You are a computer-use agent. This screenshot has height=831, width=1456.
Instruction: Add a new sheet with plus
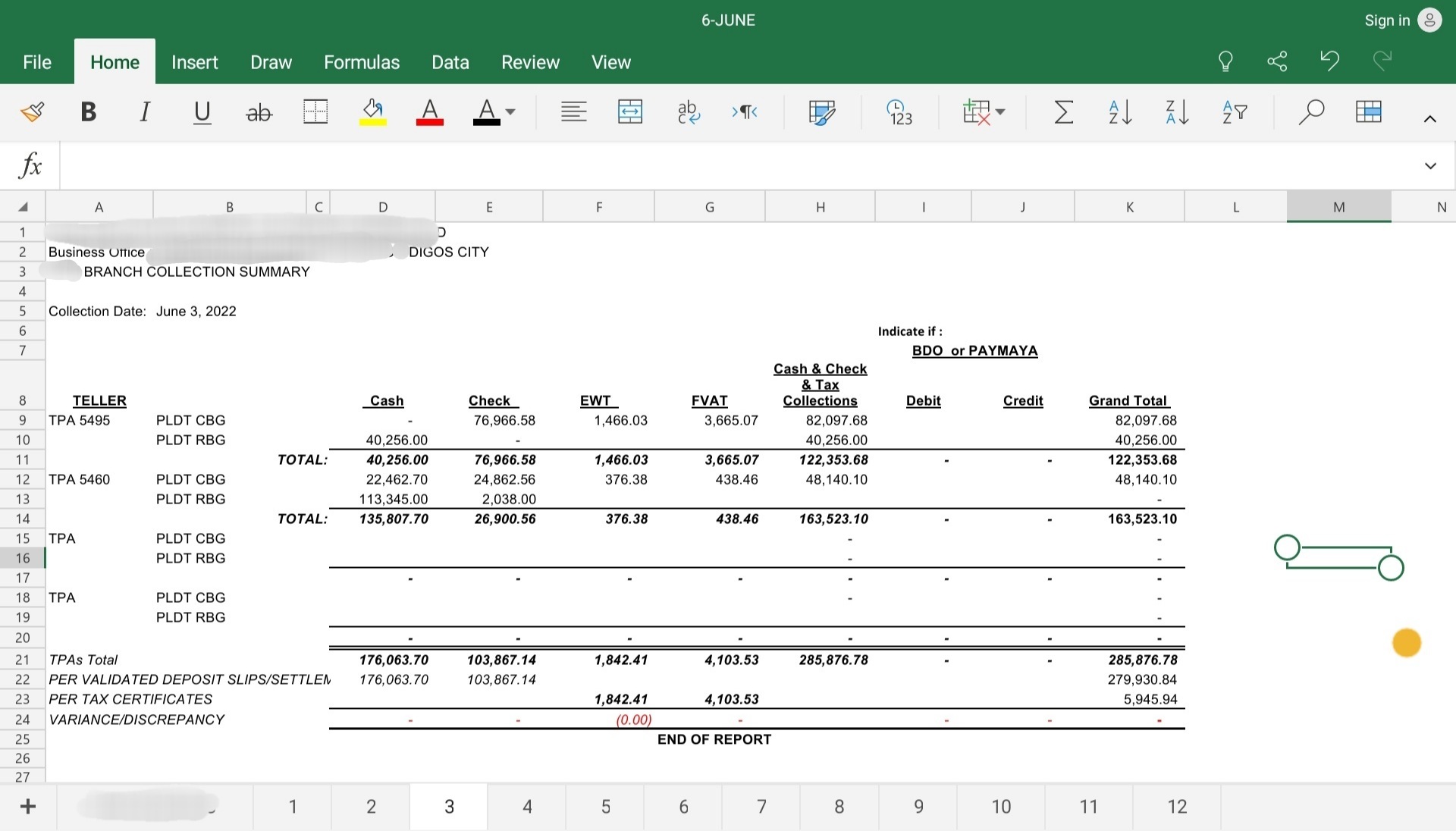pos(28,807)
